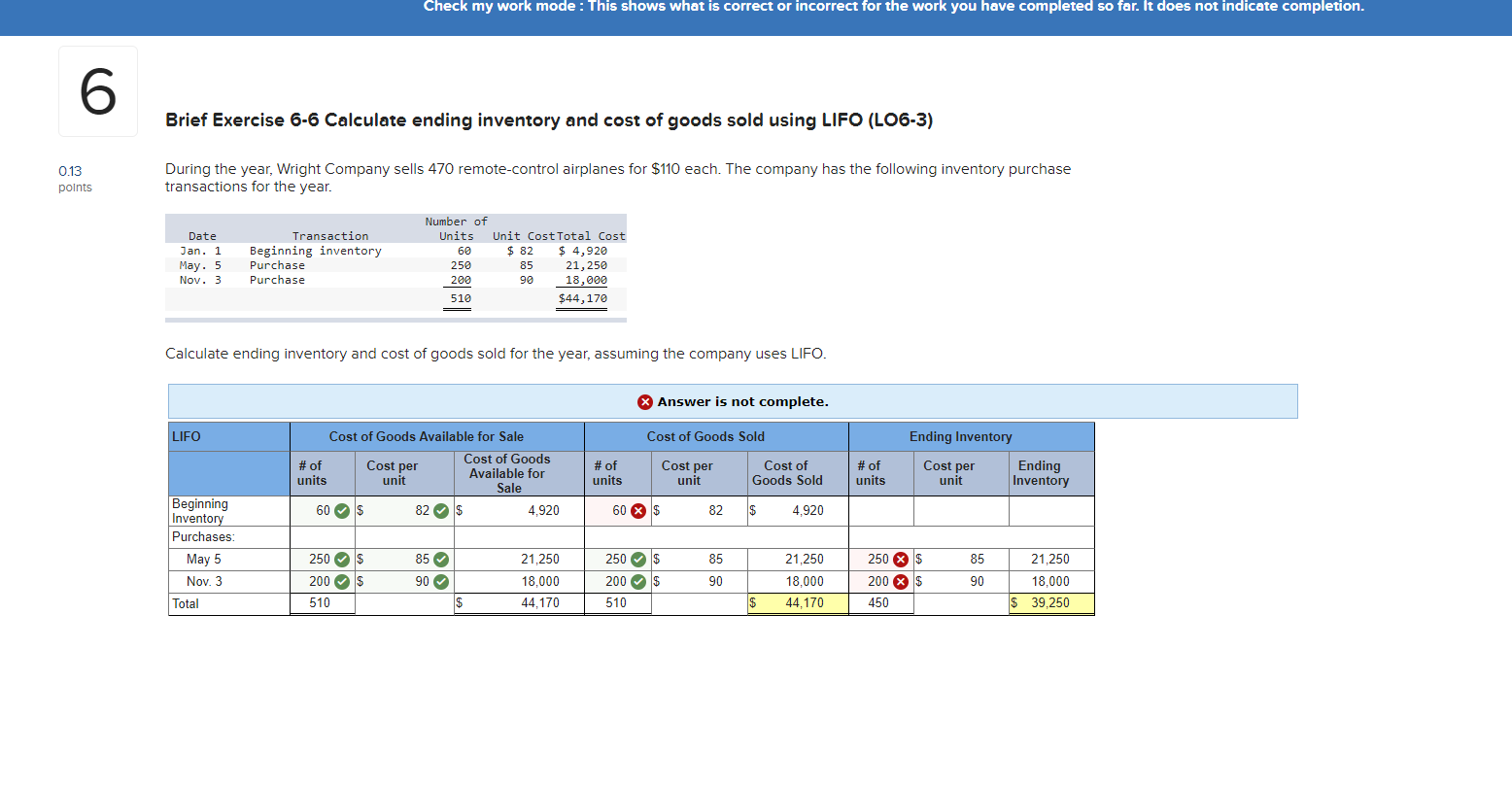Screen dimensions: 1512x786
Task: Click the red X in the Answer banner
Action: tap(643, 401)
